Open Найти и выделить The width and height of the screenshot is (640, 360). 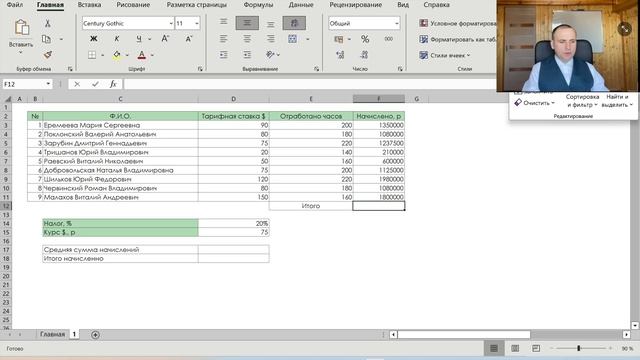click(617, 101)
